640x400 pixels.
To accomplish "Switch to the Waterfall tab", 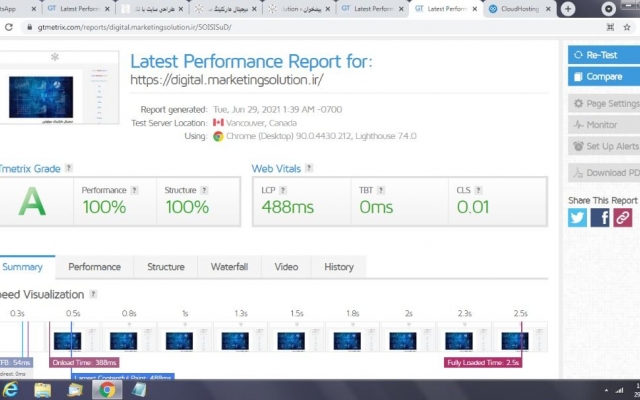I will tap(229, 267).
